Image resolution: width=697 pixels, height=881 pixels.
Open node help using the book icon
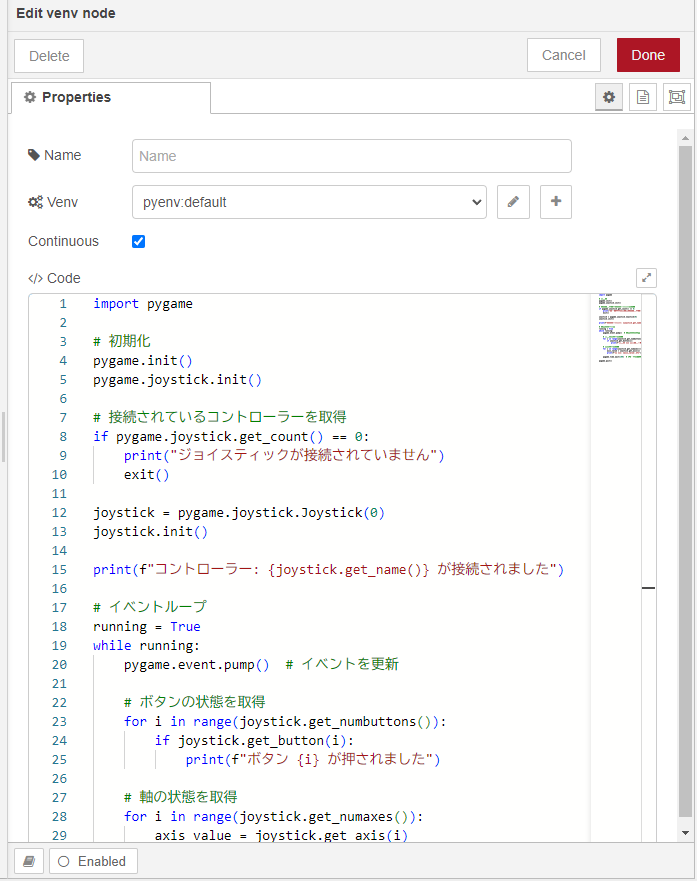pyautogui.click(x=28, y=860)
